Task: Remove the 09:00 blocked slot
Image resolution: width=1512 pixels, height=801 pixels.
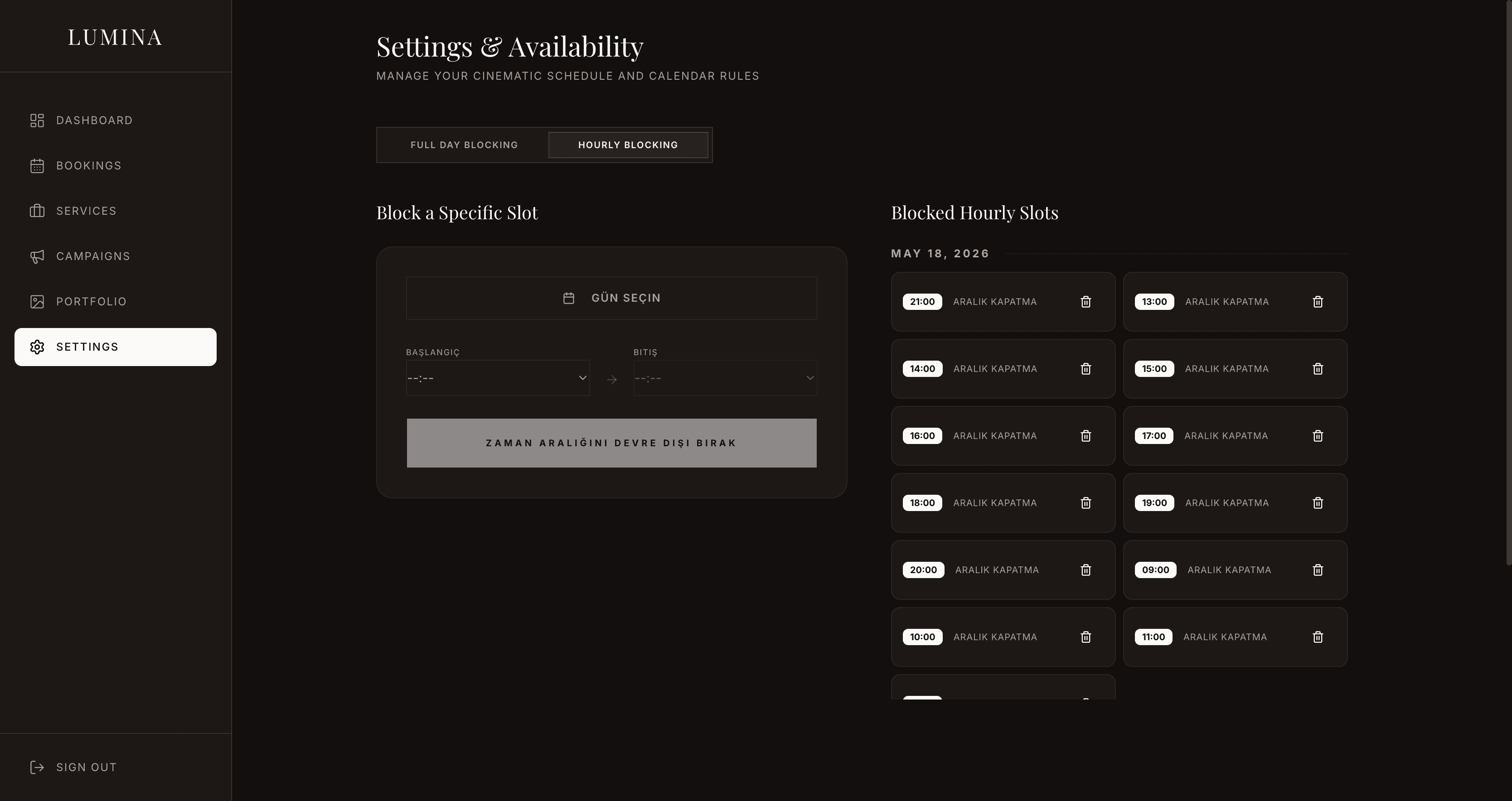Action: [1318, 570]
